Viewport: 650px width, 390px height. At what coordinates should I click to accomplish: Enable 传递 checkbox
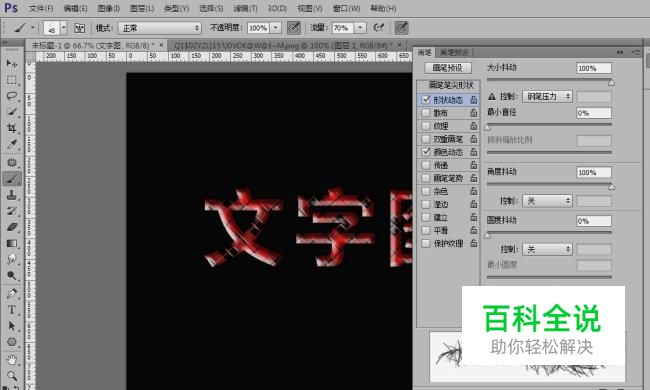pos(426,165)
